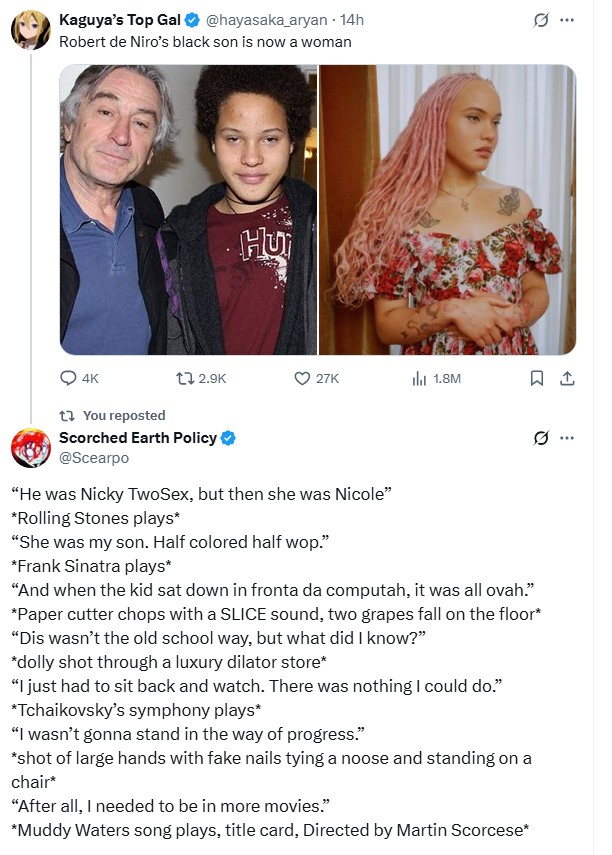Click the @Scearpo handle

[94, 457]
